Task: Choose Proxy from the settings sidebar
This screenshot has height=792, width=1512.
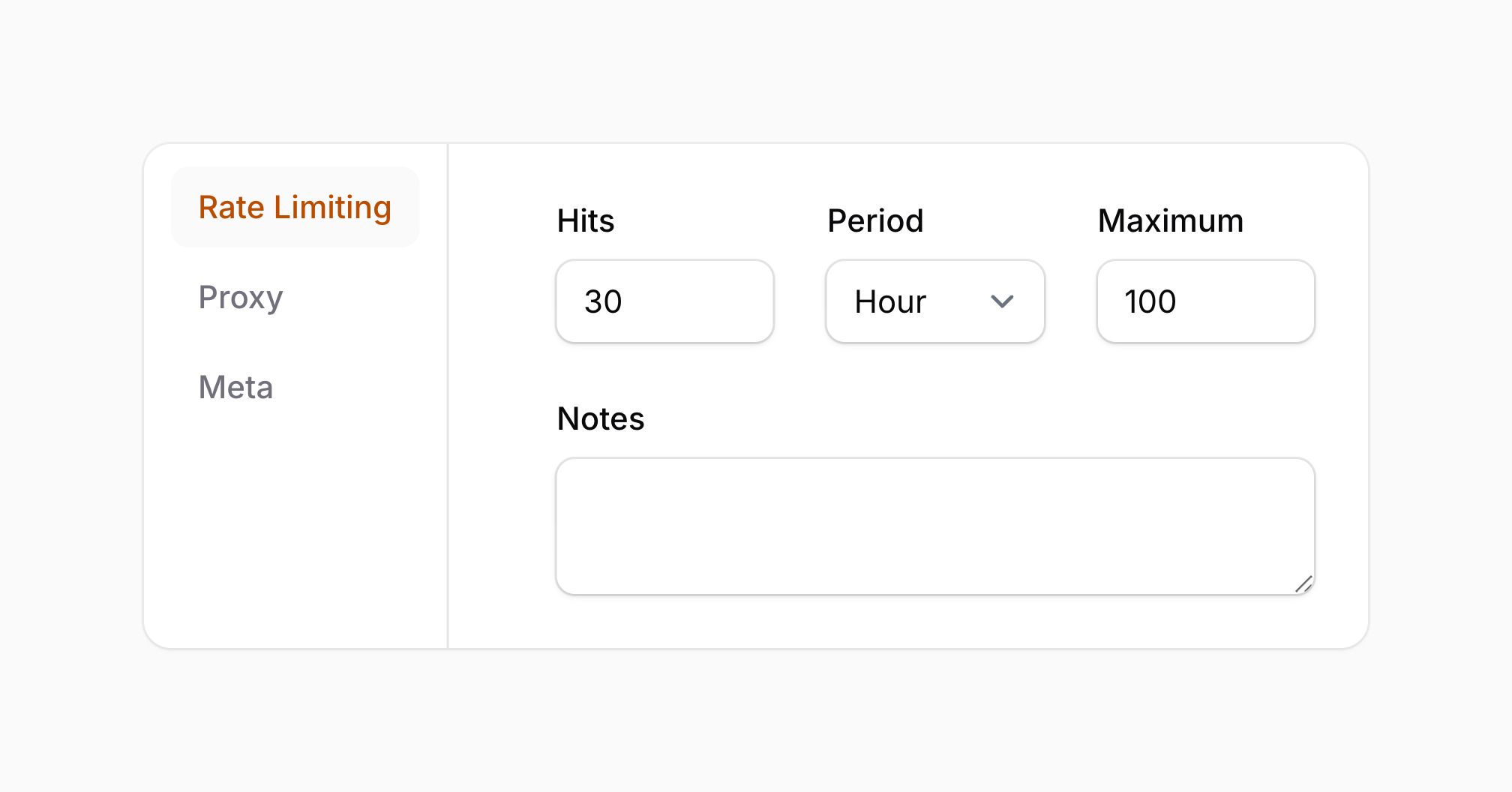Action: (240, 298)
